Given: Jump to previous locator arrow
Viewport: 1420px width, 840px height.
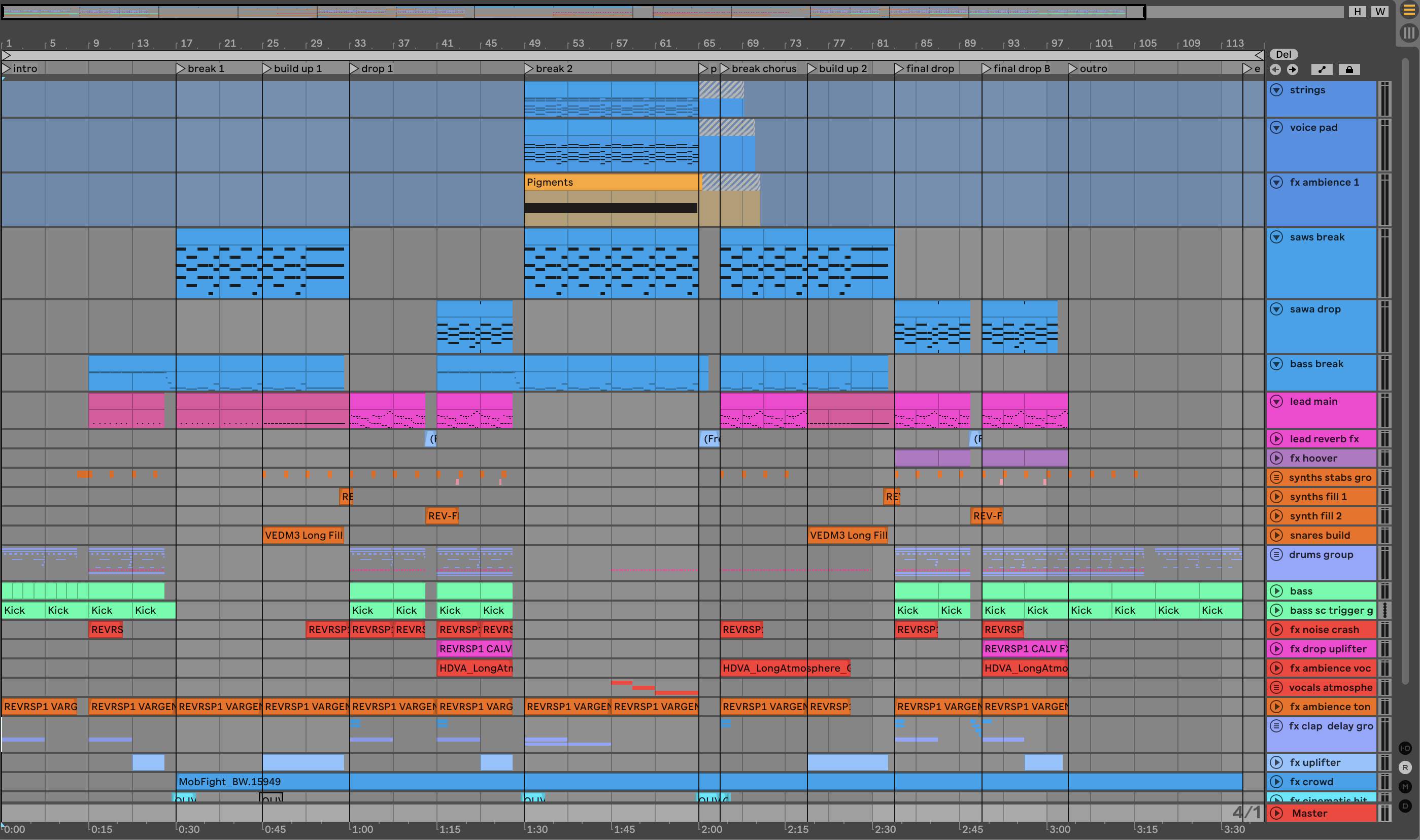Looking at the screenshot, I should point(1275,69).
